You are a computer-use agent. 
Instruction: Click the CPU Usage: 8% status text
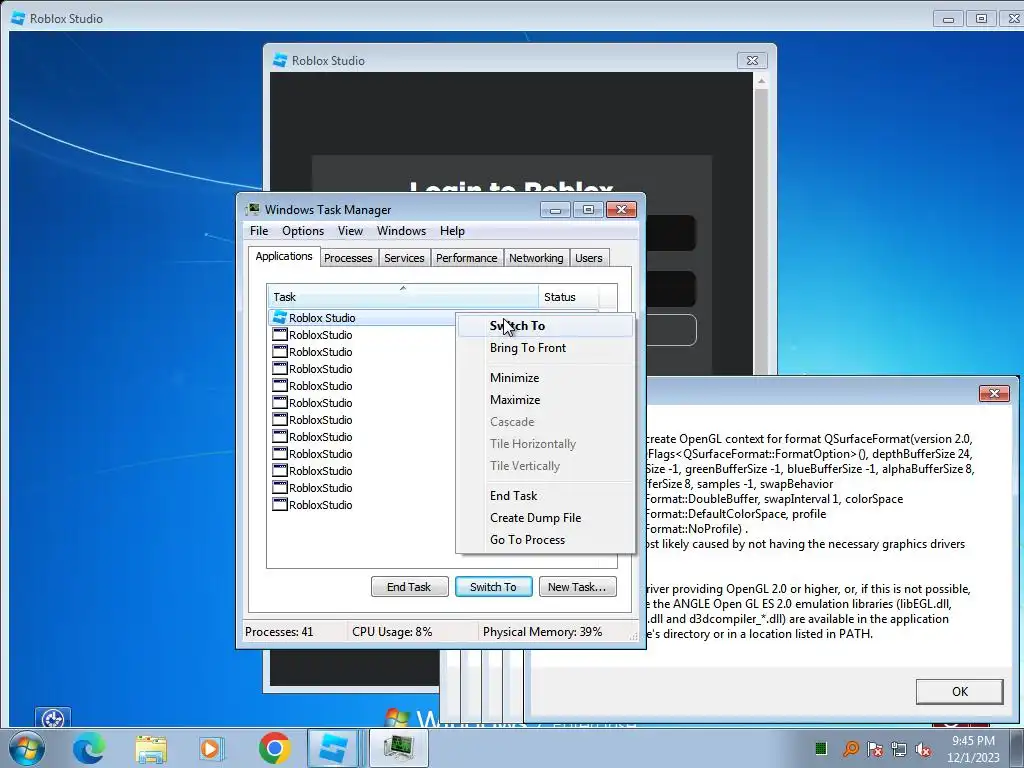tap(392, 632)
